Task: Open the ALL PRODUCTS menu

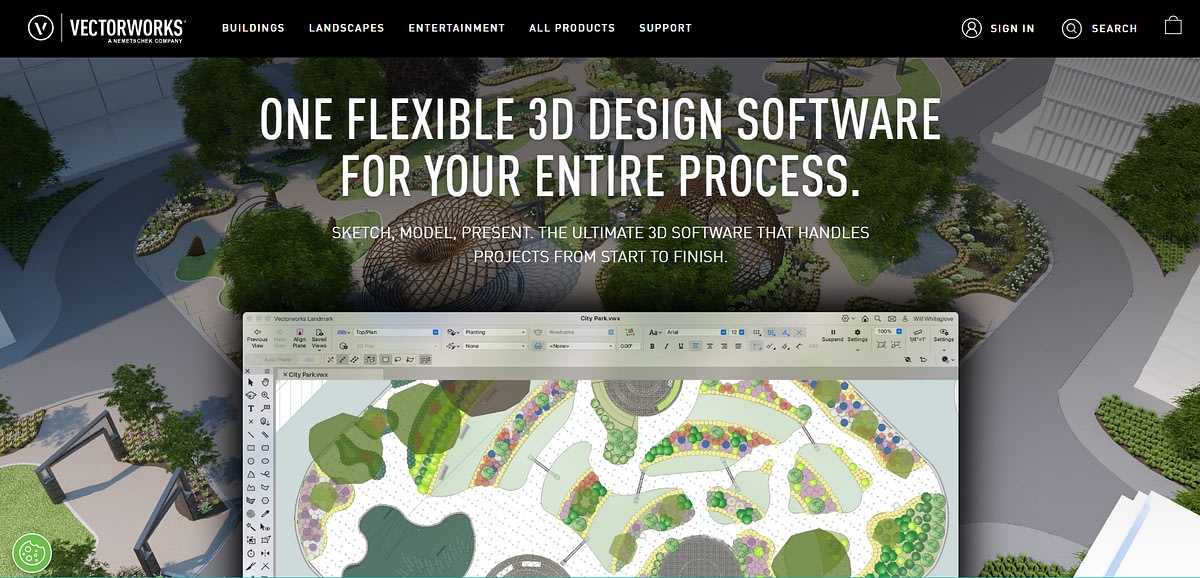Action: [572, 28]
